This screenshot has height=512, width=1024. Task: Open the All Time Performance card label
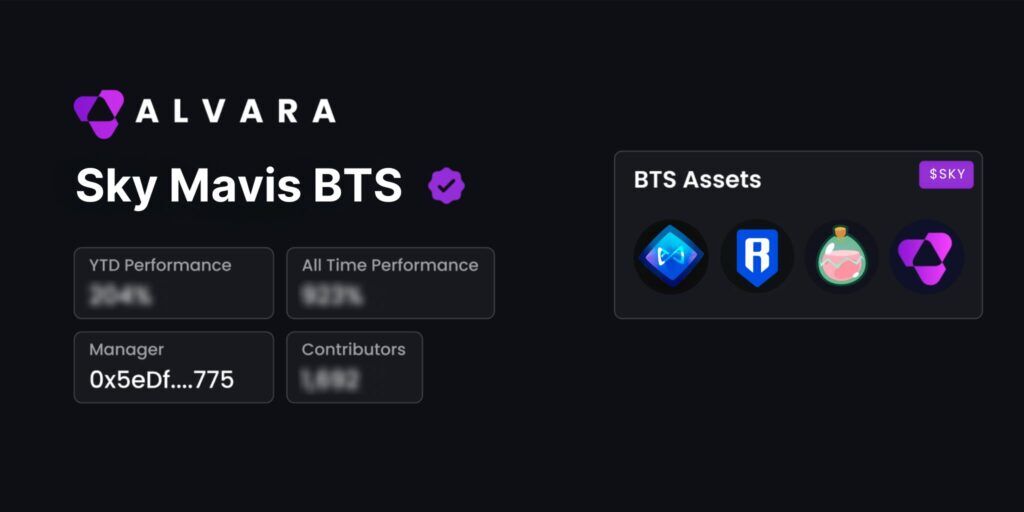[x=390, y=266]
